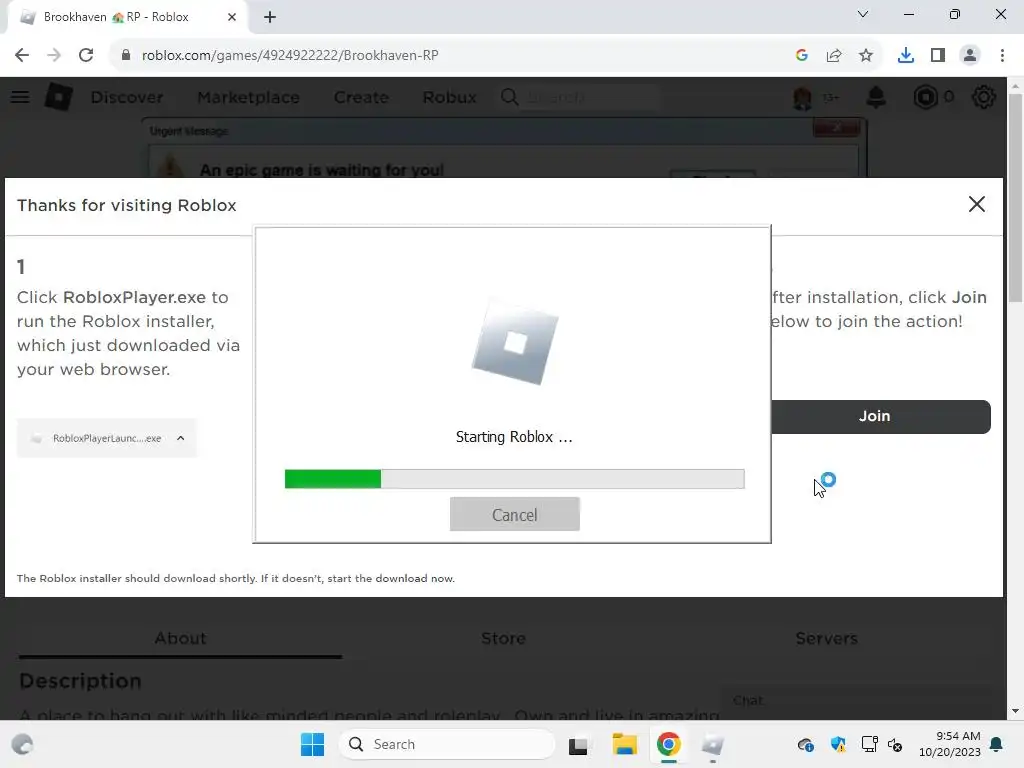This screenshot has width=1024, height=768.
Task: Click the OneDrive tray icon
Action: click(x=805, y=744)
